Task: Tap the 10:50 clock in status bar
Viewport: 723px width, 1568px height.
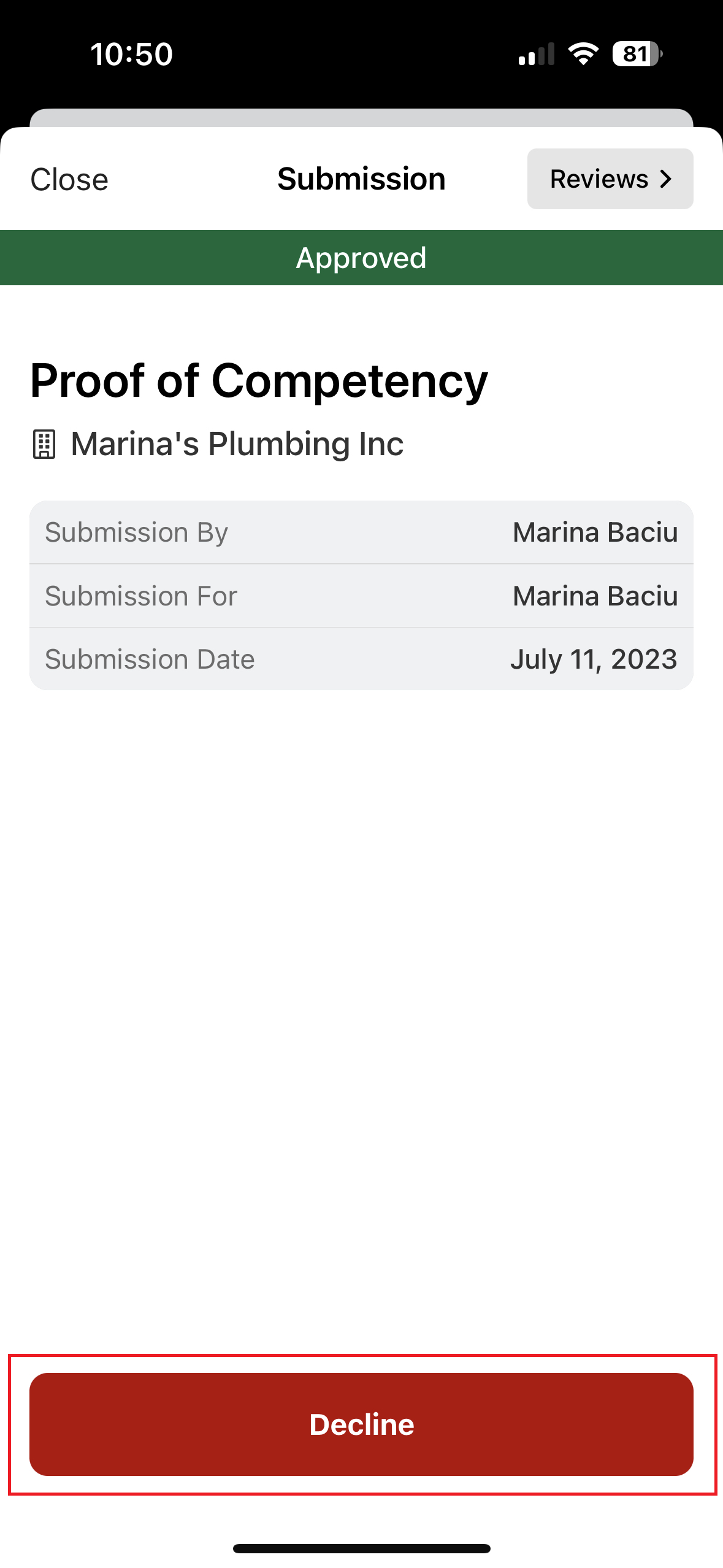Action: click(x=132, y=54)
